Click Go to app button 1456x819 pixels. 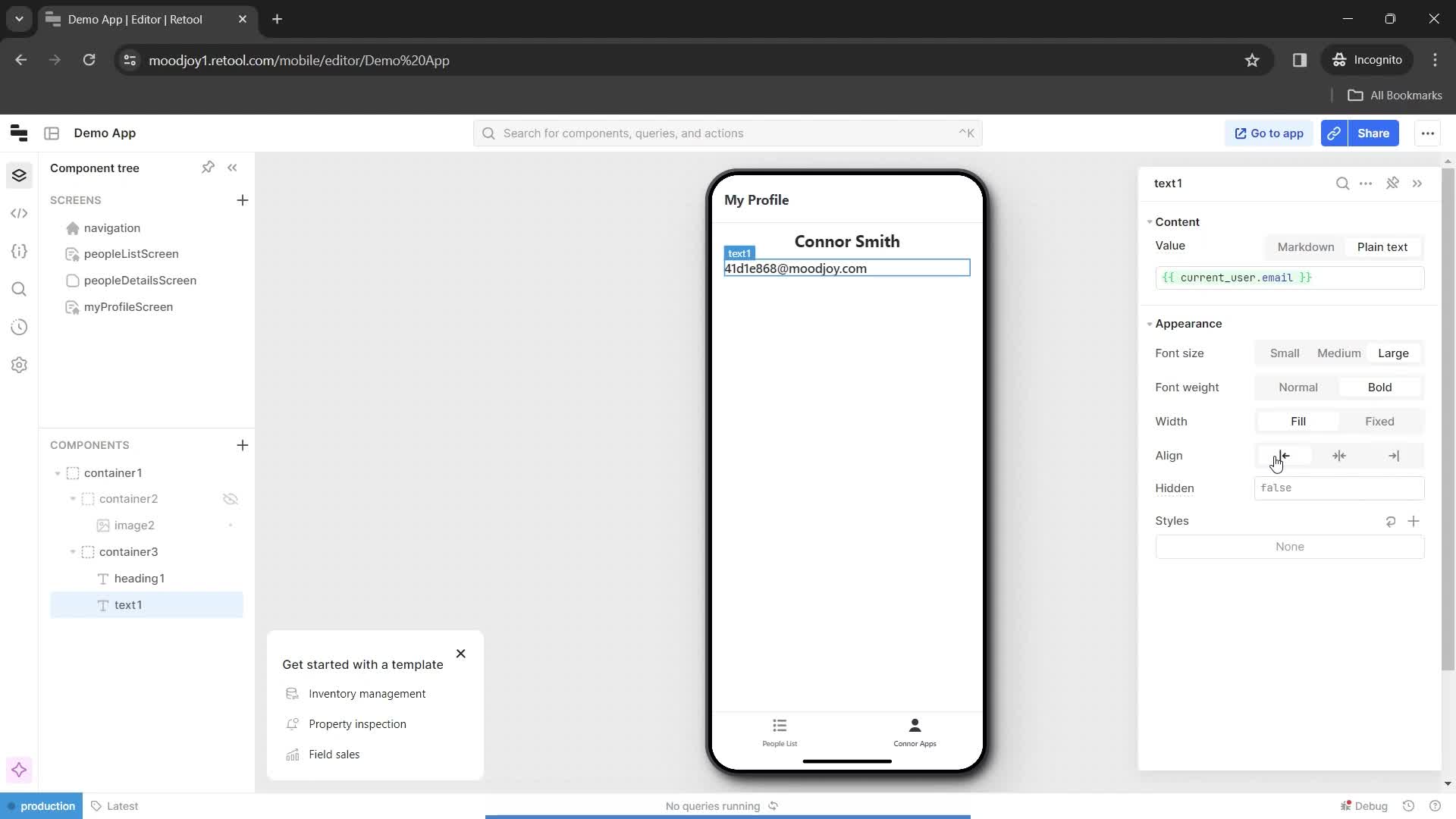[x=1269, y=132]
